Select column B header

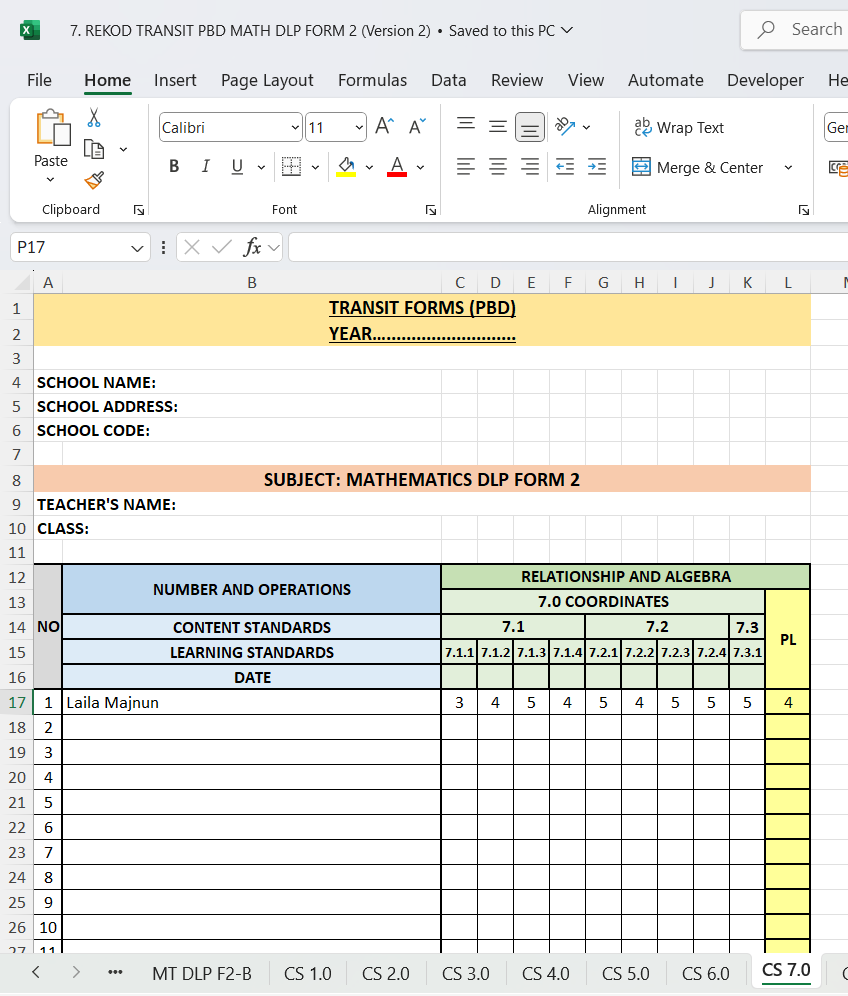coord(252,283)
